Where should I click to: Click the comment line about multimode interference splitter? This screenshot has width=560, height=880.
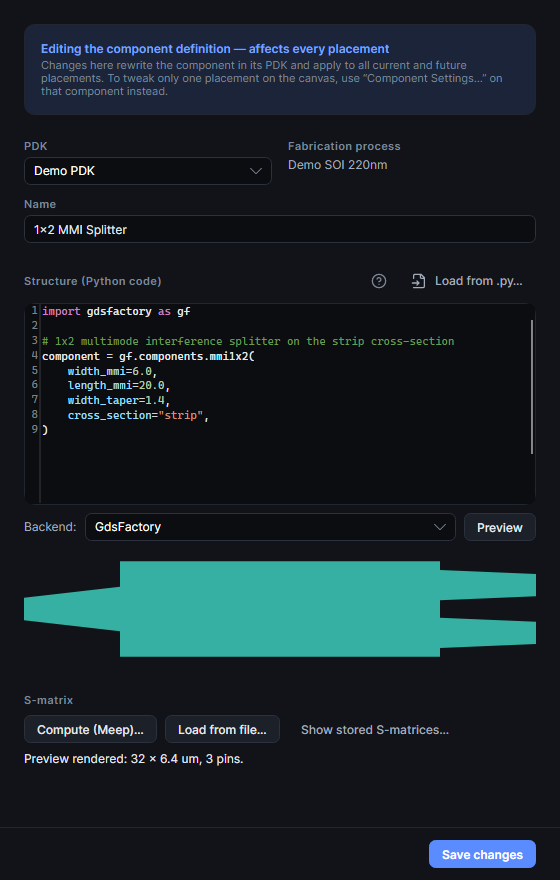[x=248, y=341]
